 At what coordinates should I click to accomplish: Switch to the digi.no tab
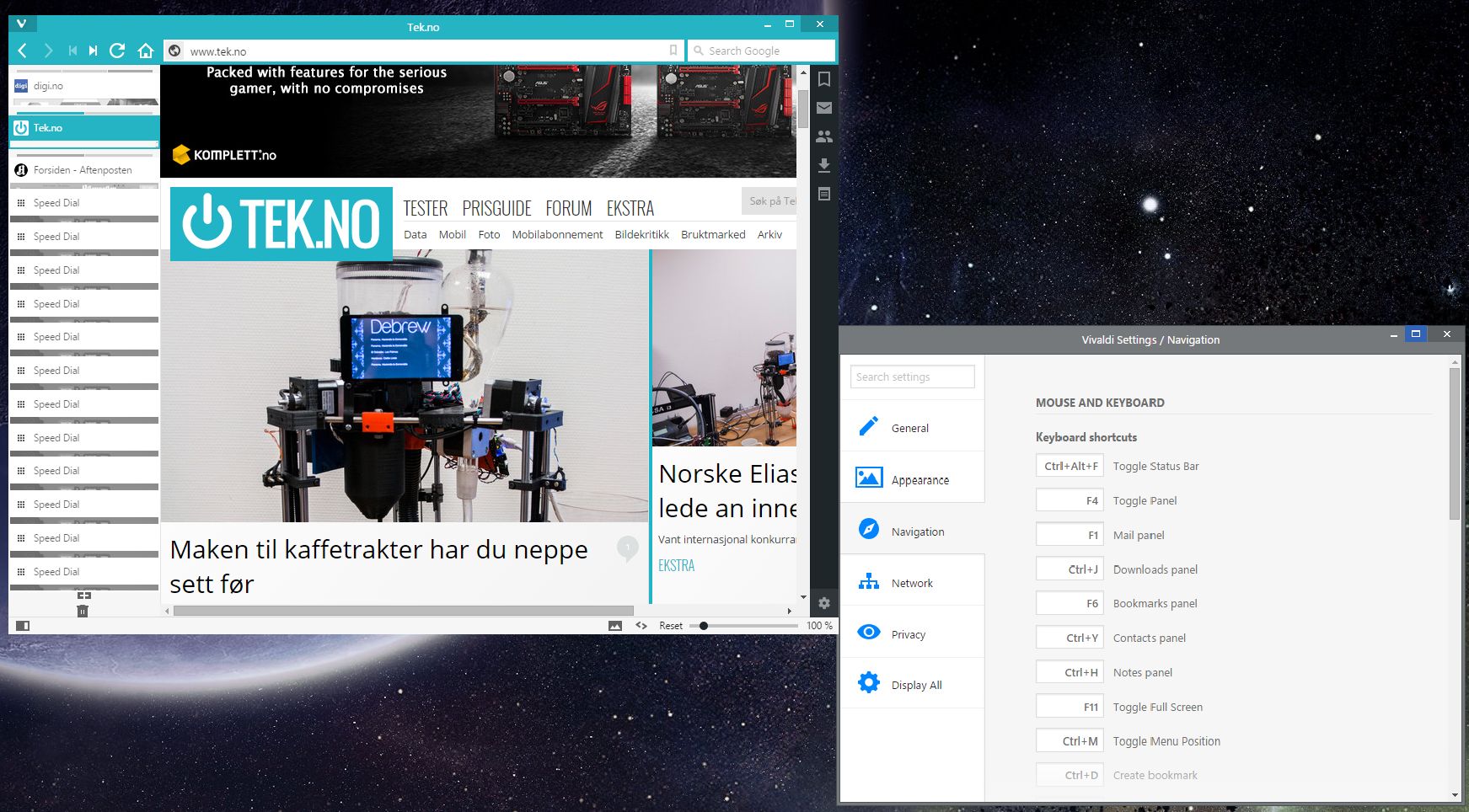point(84,86)
